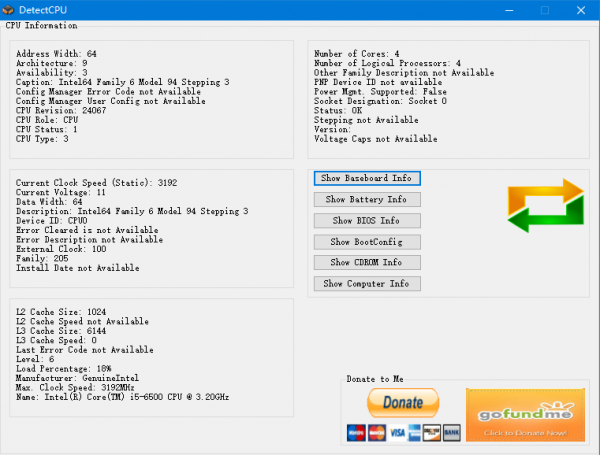Select the Show BootConfig button
Viewport: 600px width, 455px height.
367,242
